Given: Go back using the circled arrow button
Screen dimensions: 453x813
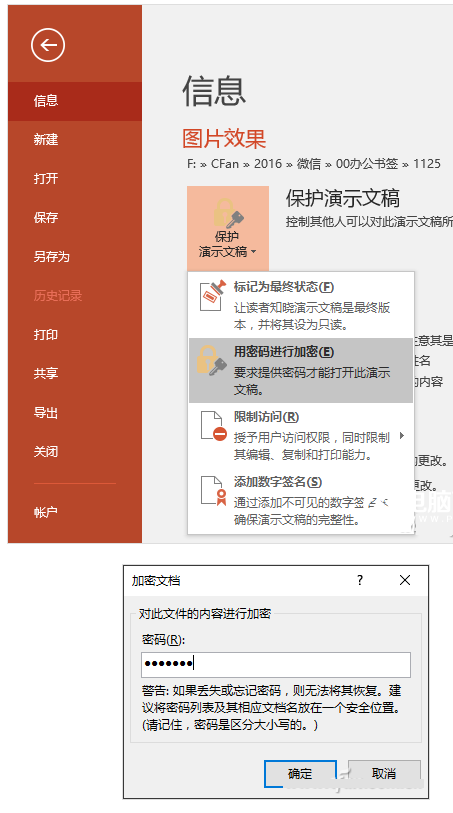Looking at the screenshot, I should [x=48, y=45].
